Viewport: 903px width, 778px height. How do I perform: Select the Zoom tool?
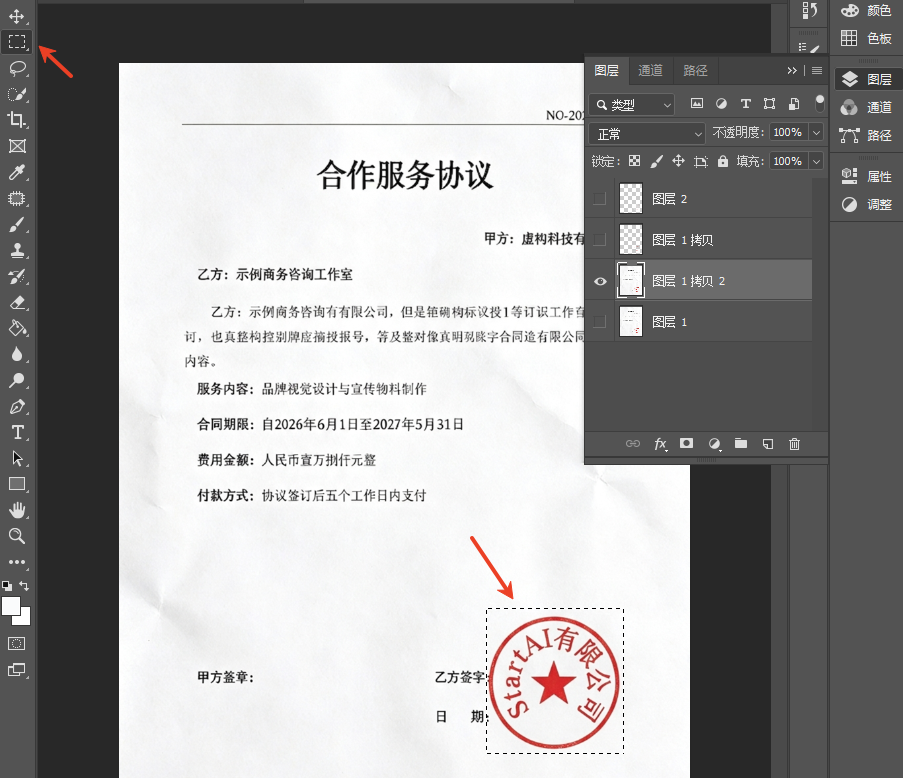point(17,536)
